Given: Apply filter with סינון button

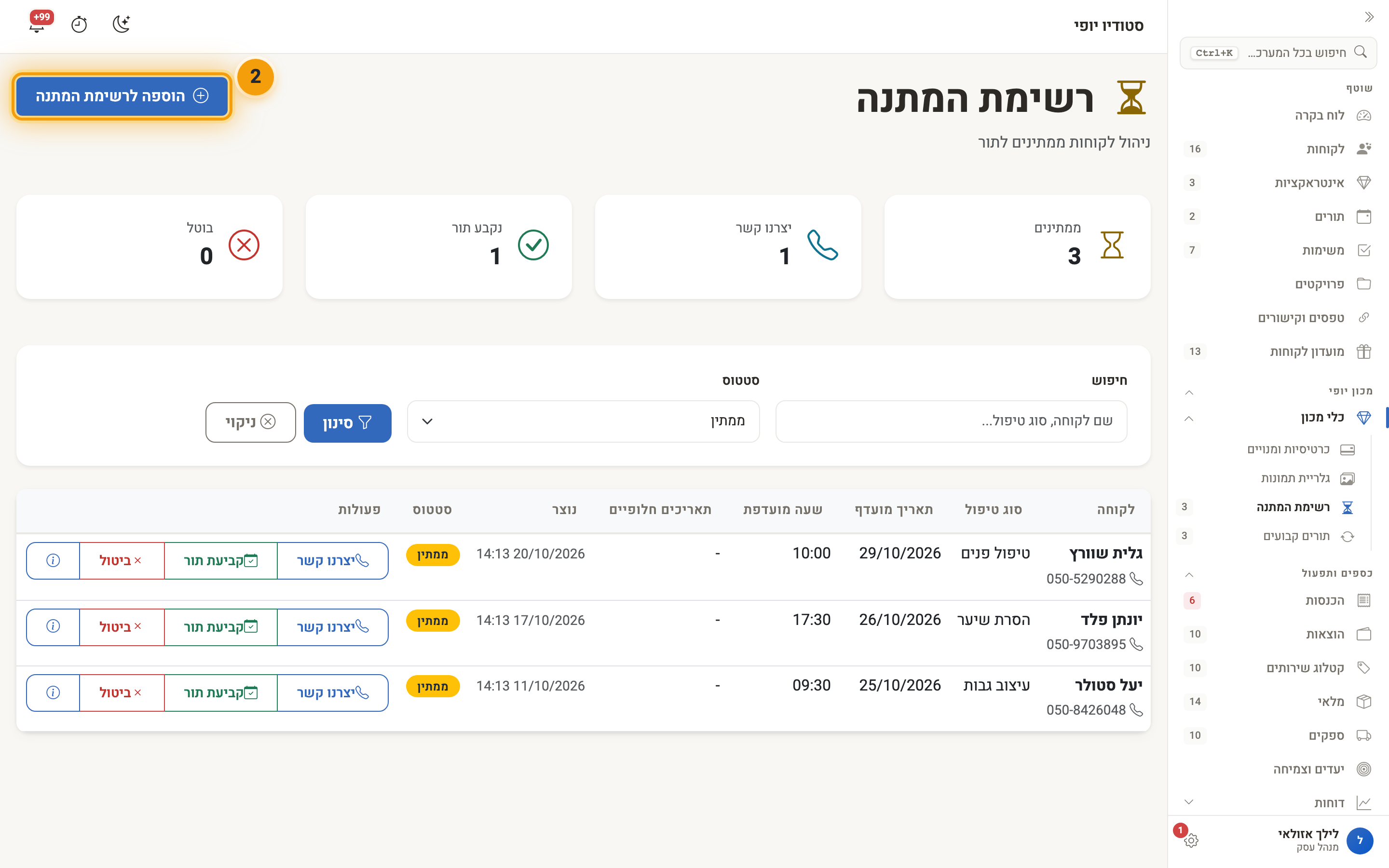Looking at the screenshot, I should pyautogui.click(x=347, y=423).
